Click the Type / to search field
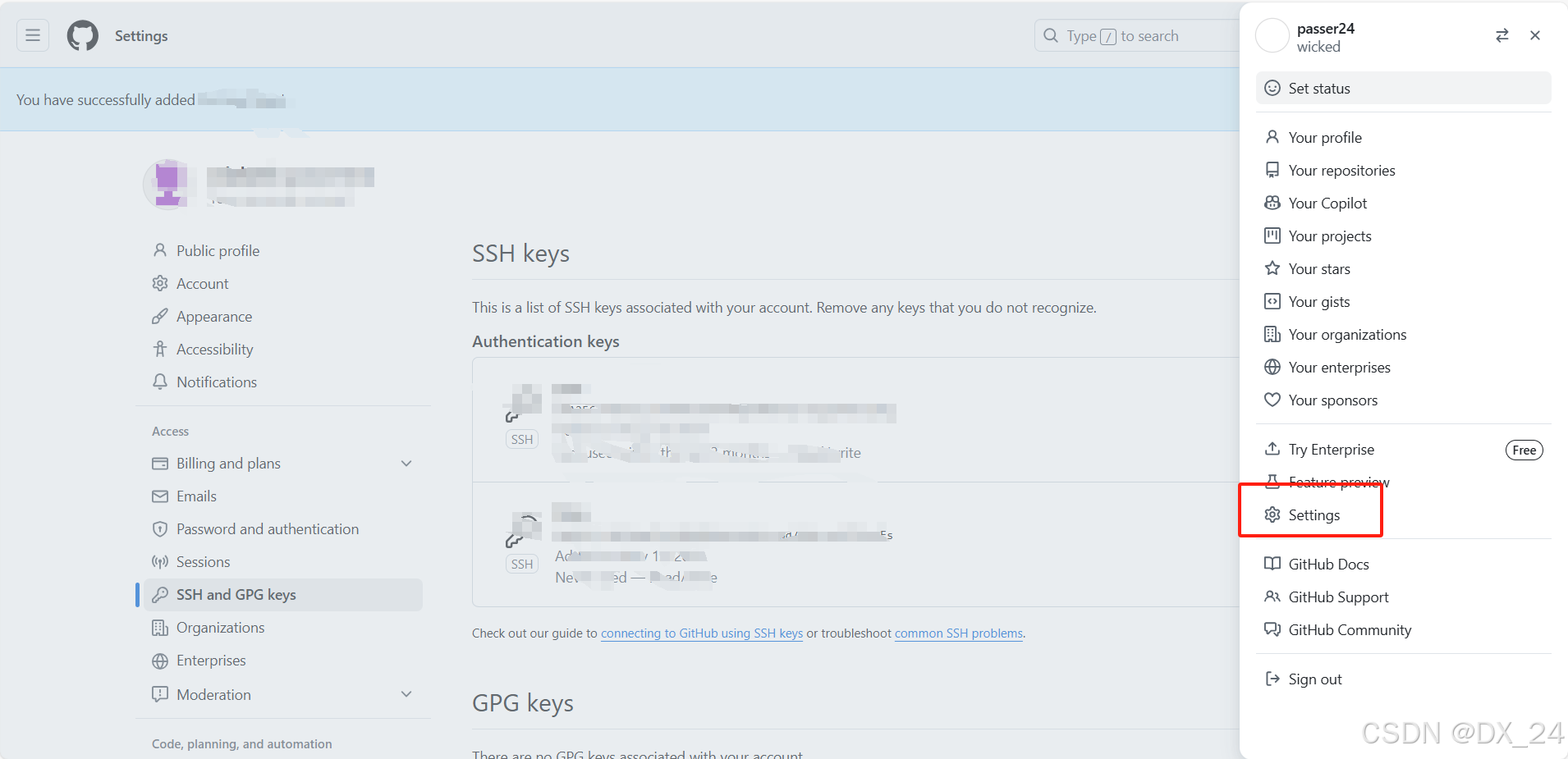This screenshot has height=759, width=1568. point(1137,35)
